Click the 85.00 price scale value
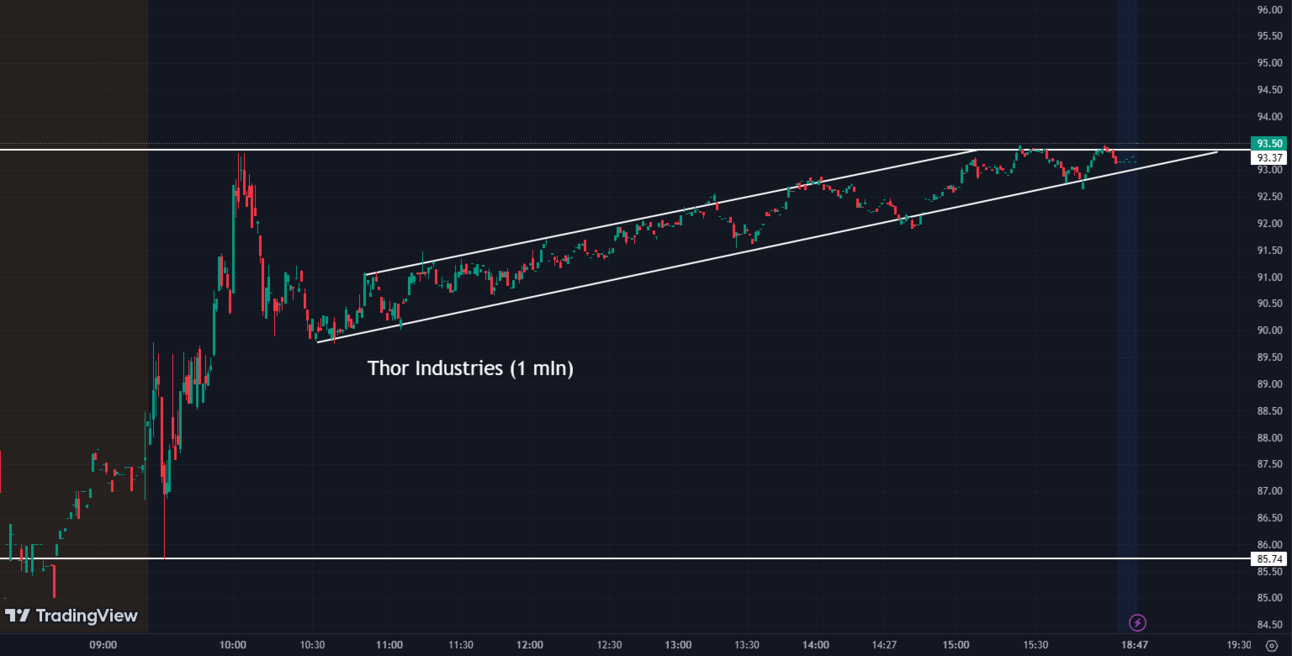Viewport: 1292px width, 656px height. pos(1269,598)
